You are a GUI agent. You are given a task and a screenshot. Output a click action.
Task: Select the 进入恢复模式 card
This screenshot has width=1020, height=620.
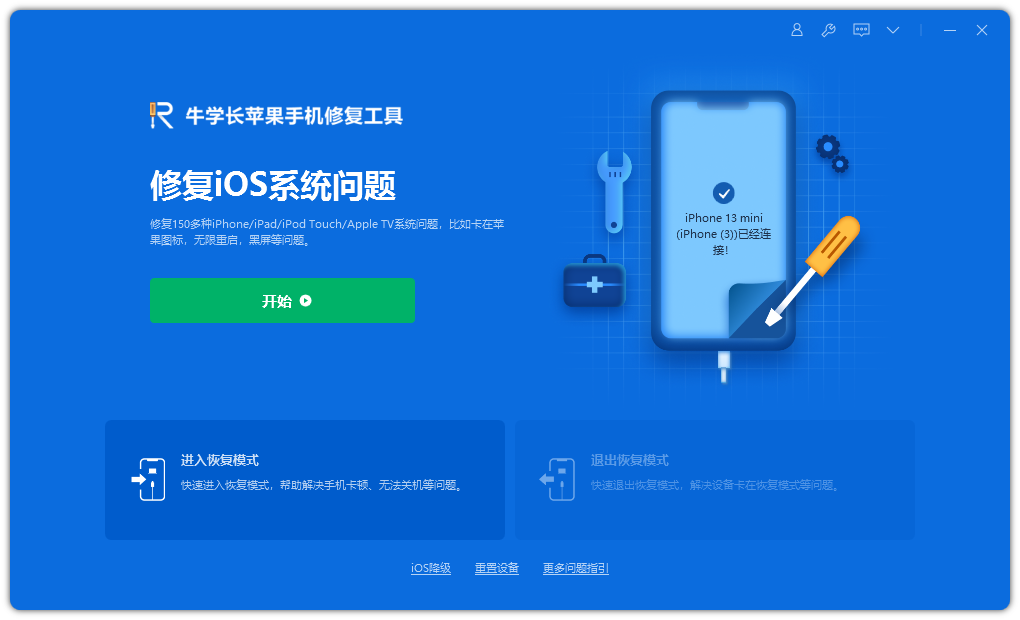point(305,479)
